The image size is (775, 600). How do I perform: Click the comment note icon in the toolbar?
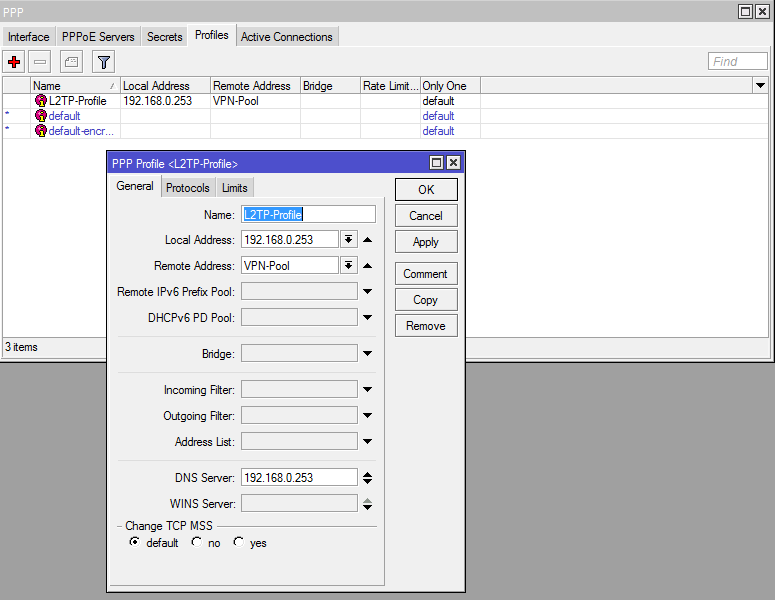click(71, 62)
